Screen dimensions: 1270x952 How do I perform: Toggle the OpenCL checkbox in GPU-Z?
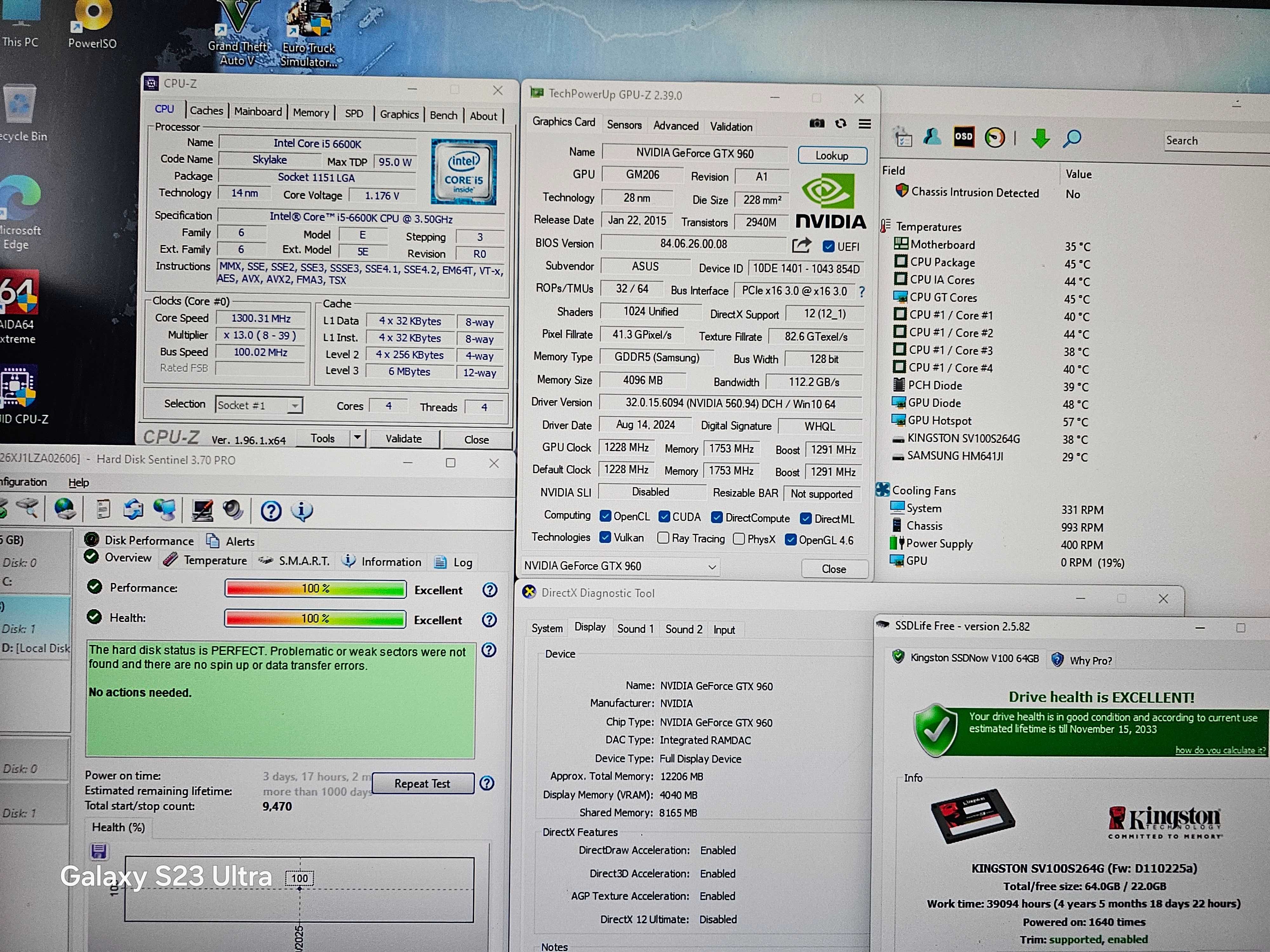click(x=605, y=516)
